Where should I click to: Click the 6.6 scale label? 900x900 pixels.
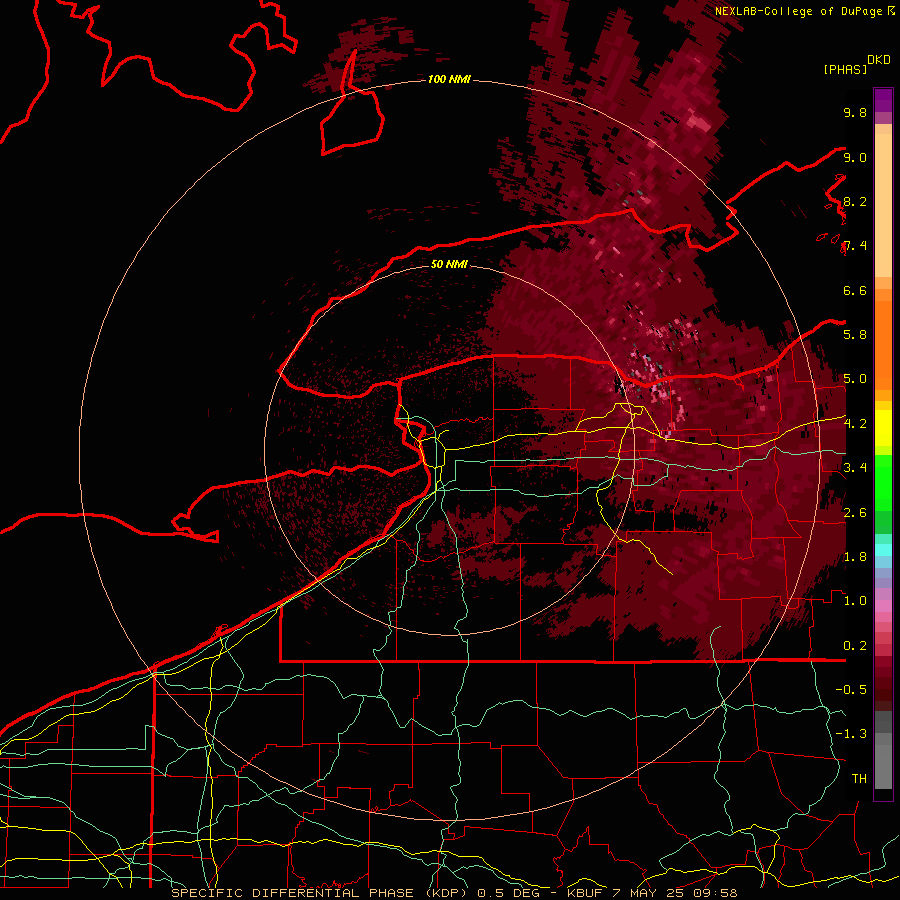click(855, 290)
